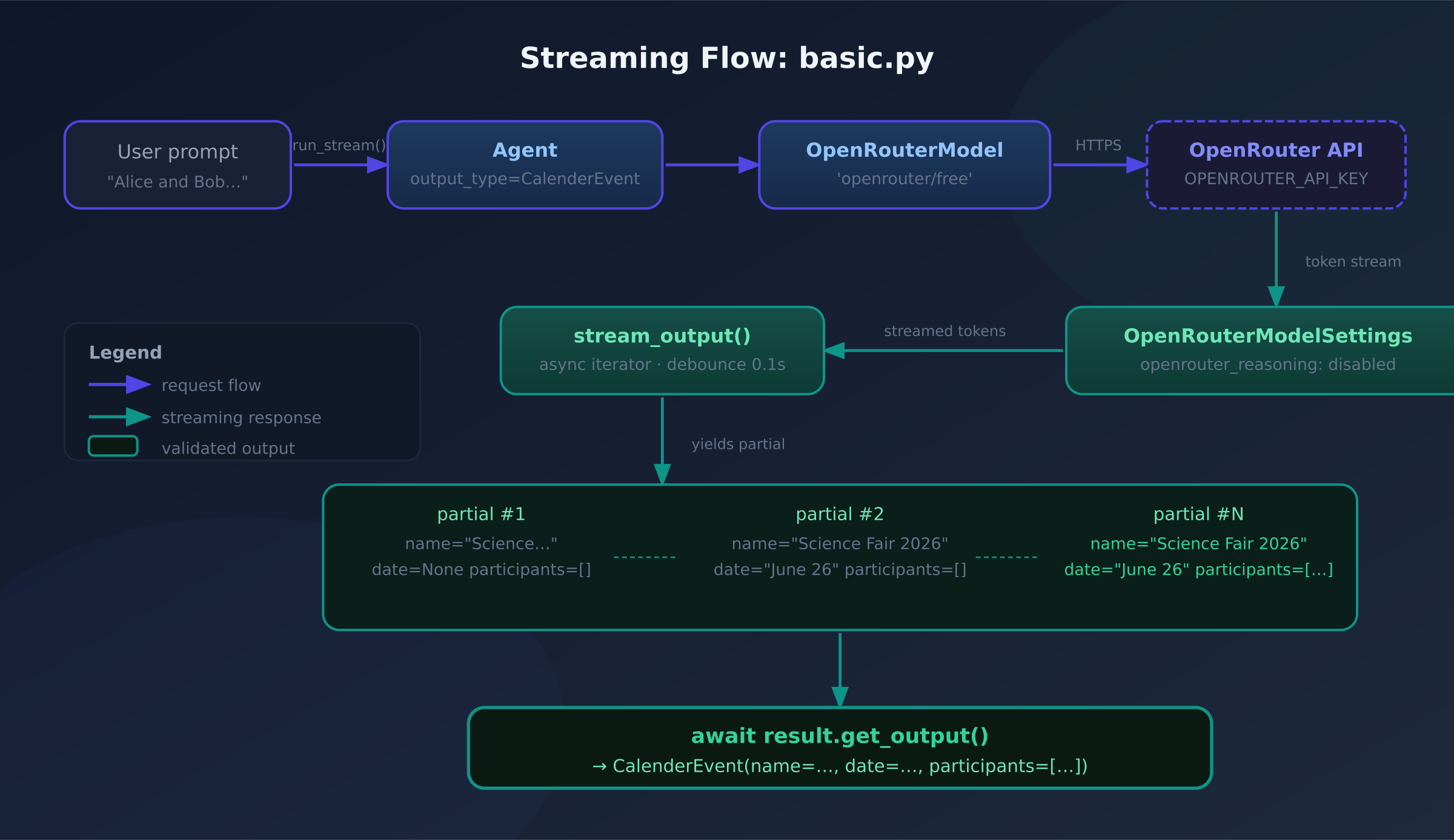Click the request flow purple arrow icon

[x=120, y=385]
